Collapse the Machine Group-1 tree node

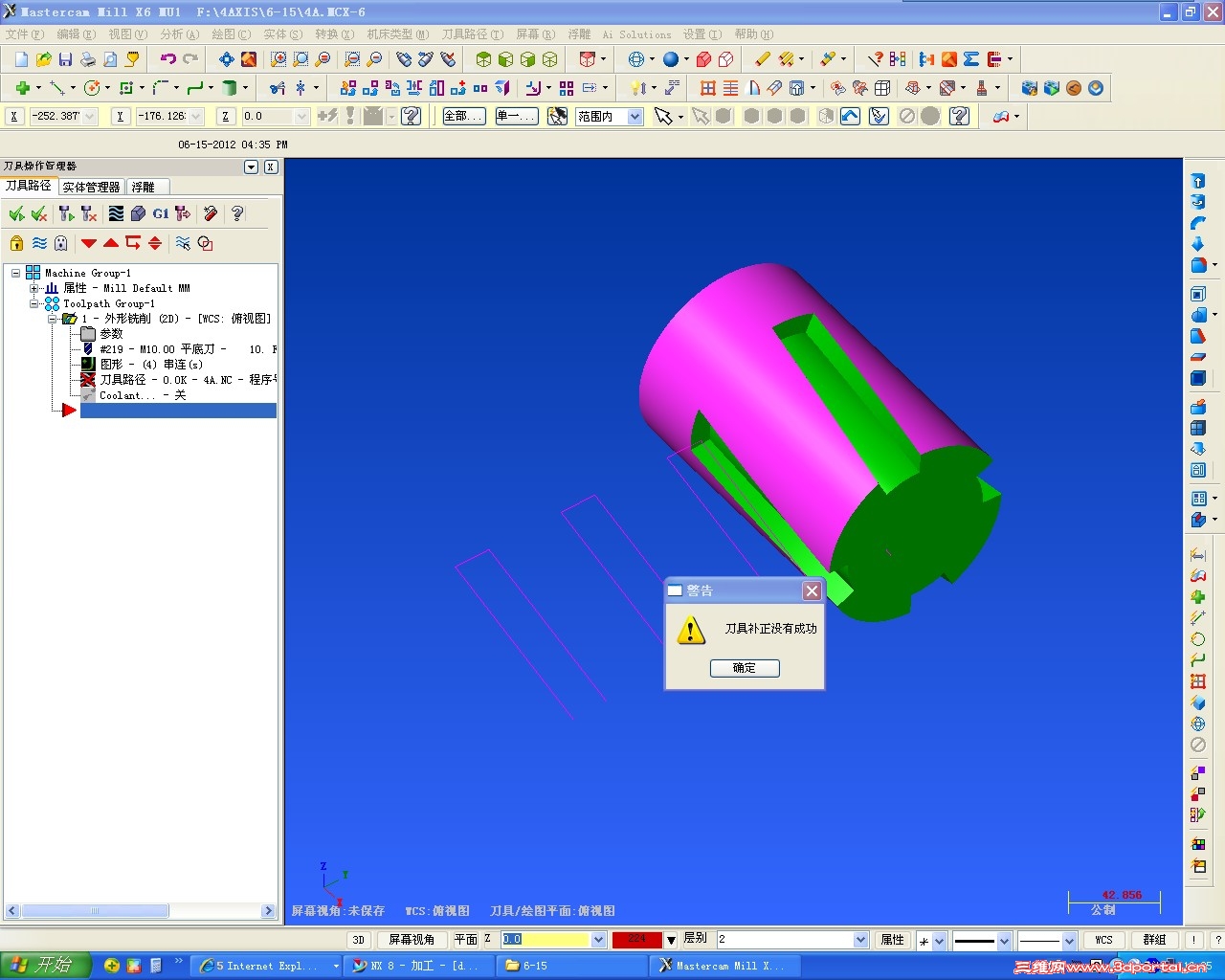15,273
